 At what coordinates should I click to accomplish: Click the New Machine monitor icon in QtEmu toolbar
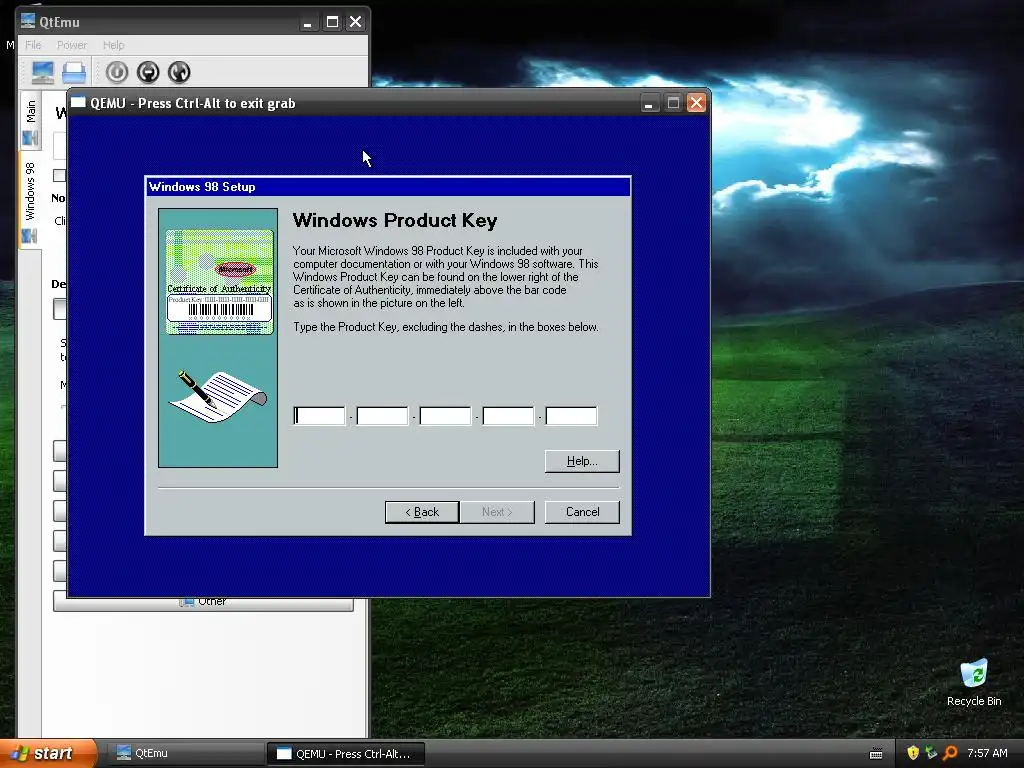pyautogui.click(x=42, y=72)
